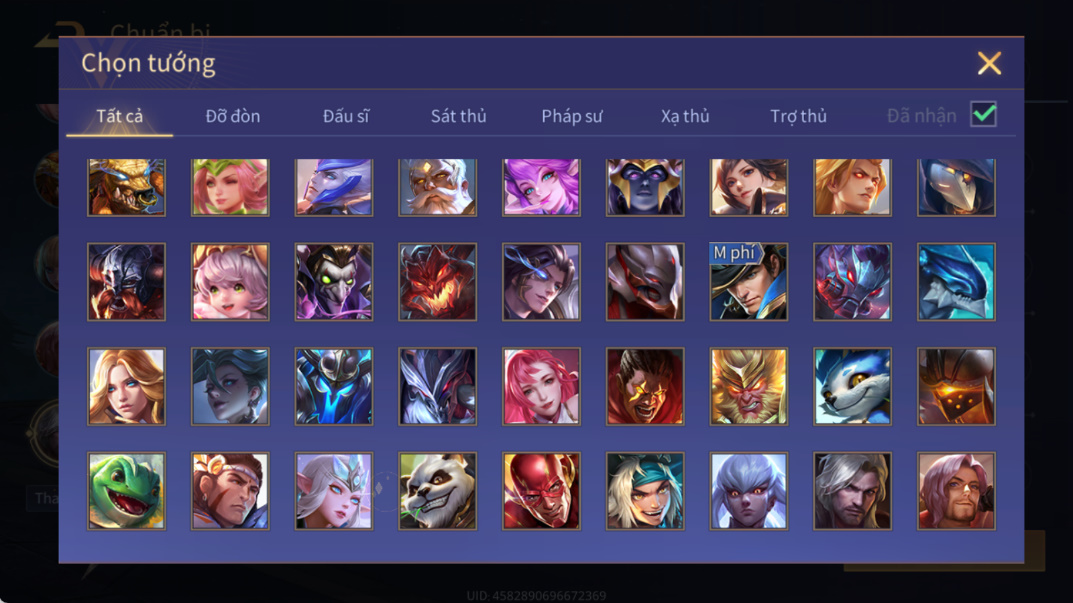The image size is (1073, 603).
Task: Choose the white-bearded old man hero
Action: 438,188
